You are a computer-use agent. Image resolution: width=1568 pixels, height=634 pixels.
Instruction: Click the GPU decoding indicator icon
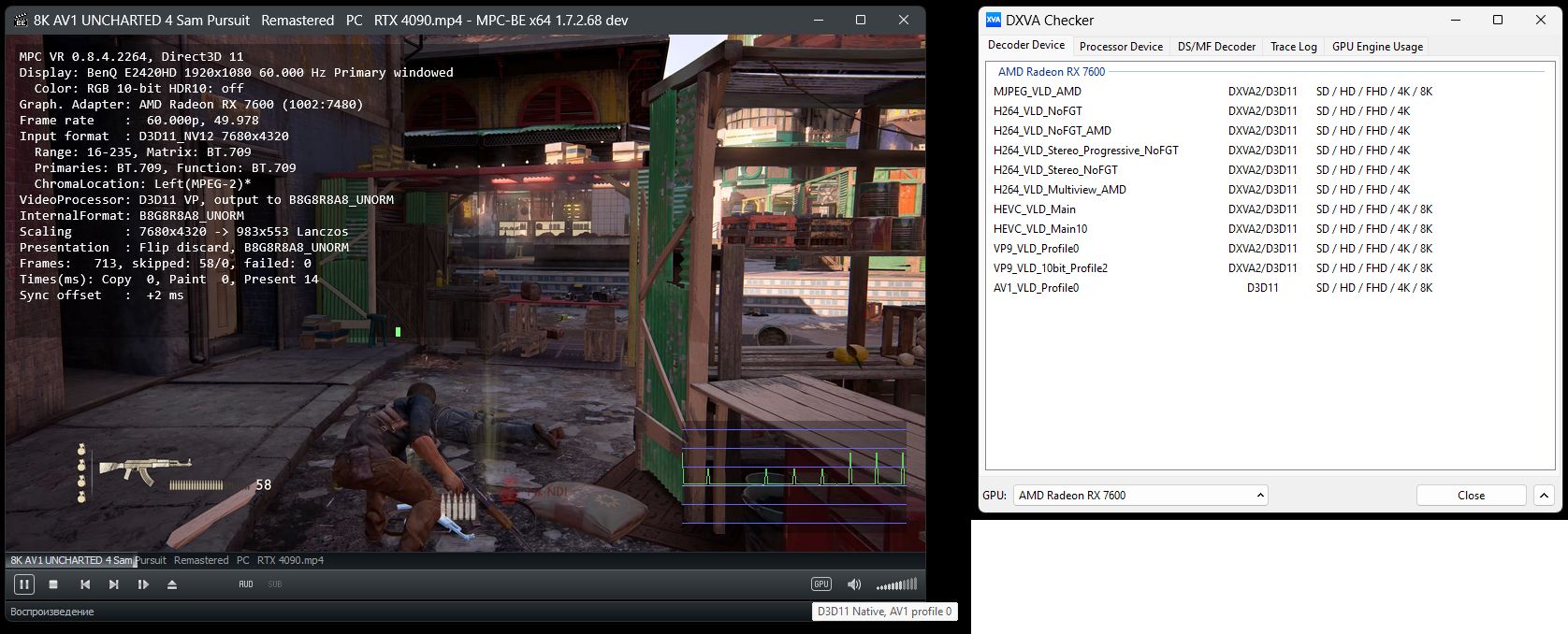[x=821, y=584]
